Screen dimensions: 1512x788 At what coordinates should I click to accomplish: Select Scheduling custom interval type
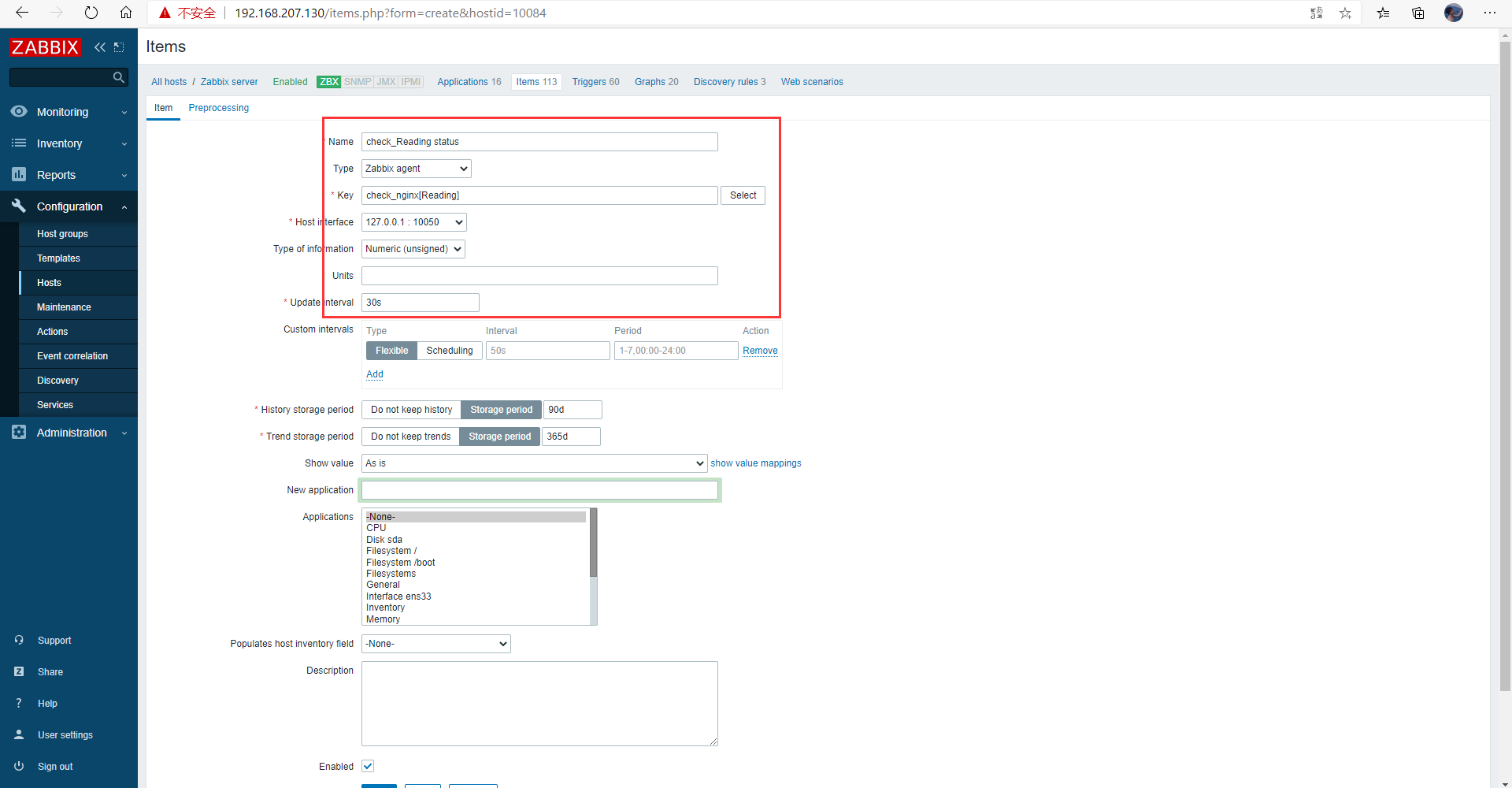(450, 351)
